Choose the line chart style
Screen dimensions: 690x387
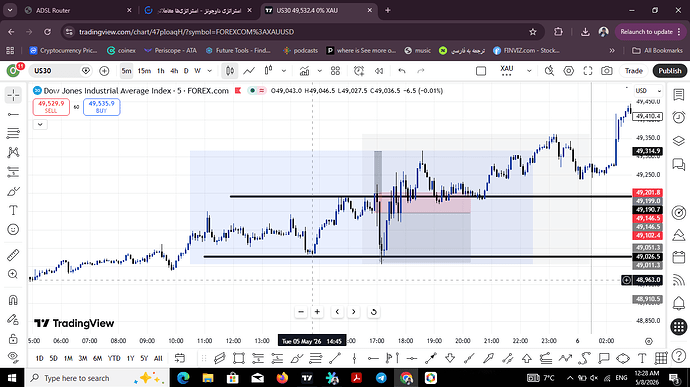[249, 71]
